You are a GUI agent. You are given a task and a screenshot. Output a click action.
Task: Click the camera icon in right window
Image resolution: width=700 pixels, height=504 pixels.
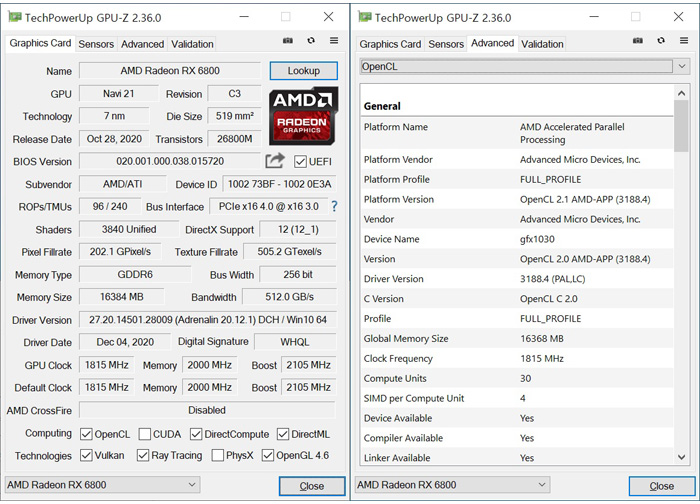(638, 41)
